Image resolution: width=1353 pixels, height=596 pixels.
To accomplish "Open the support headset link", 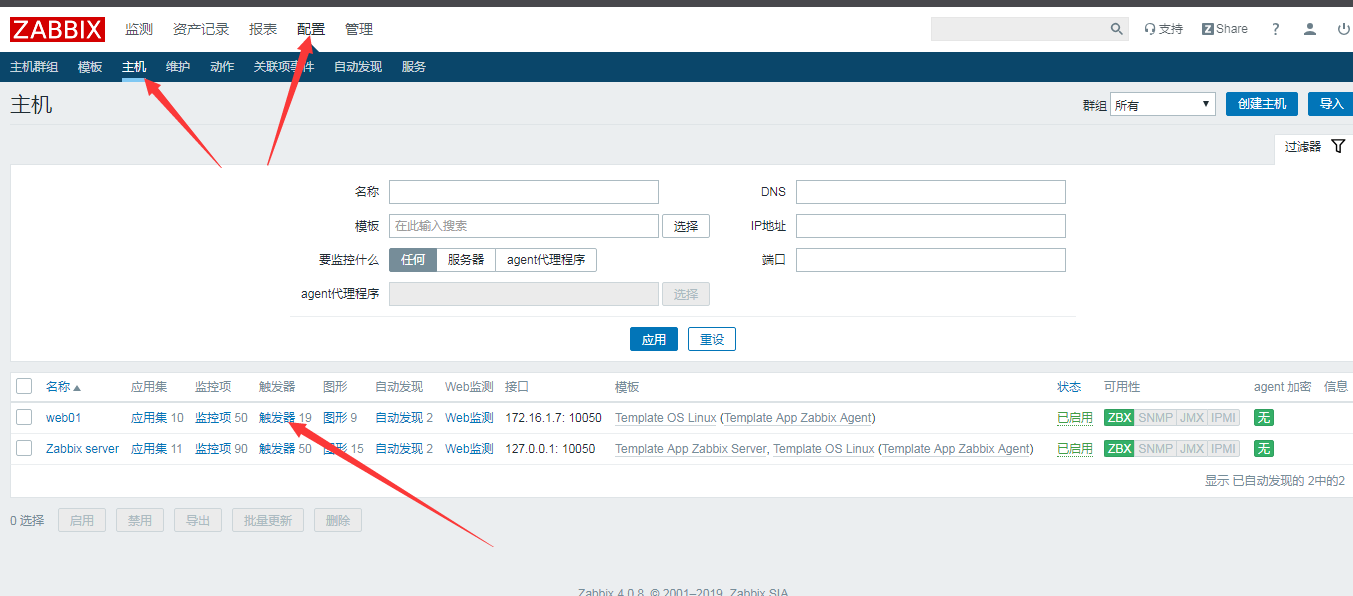I will [1163, 29].
